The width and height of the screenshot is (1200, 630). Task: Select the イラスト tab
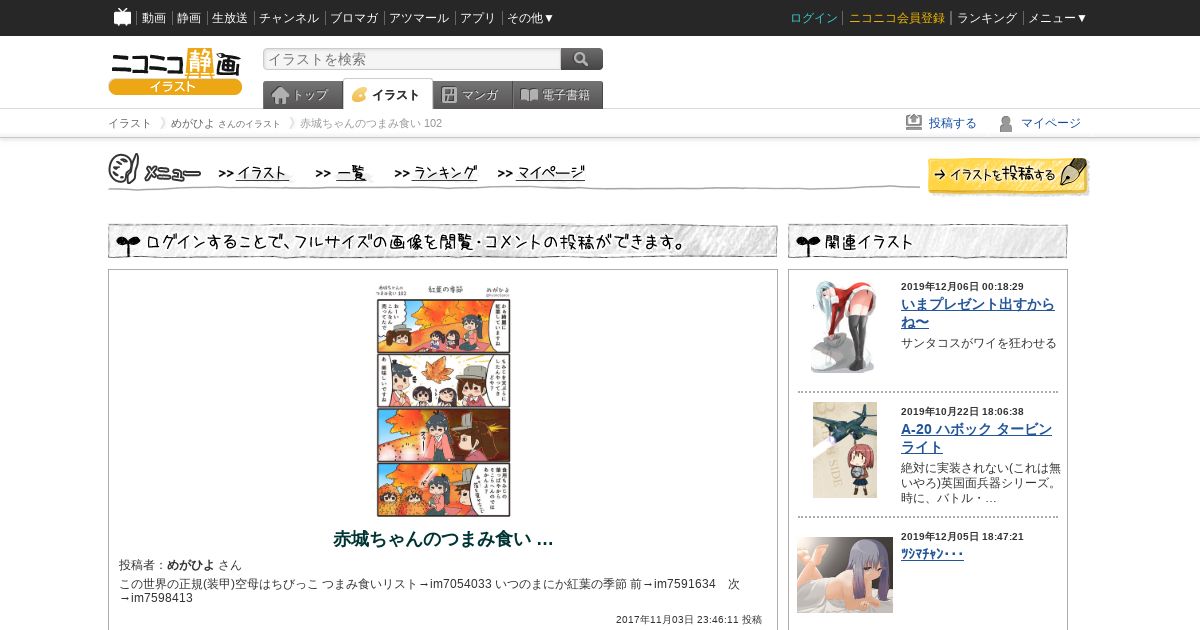click(x=388, y=94)
